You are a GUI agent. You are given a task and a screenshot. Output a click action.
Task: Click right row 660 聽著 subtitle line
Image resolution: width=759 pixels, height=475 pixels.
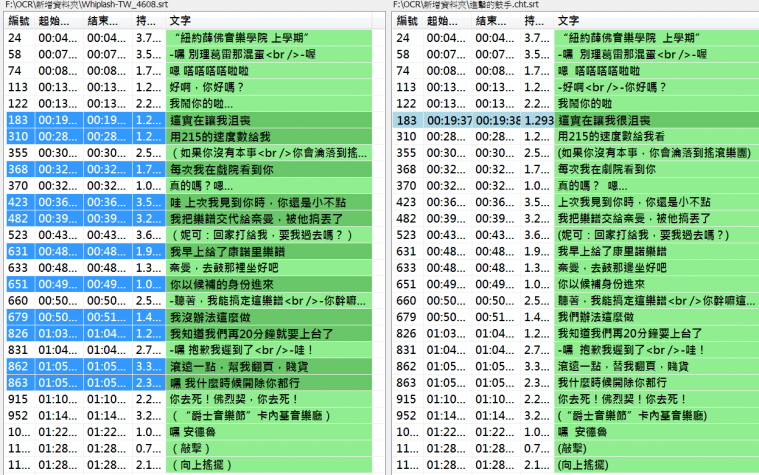point(576,301)
